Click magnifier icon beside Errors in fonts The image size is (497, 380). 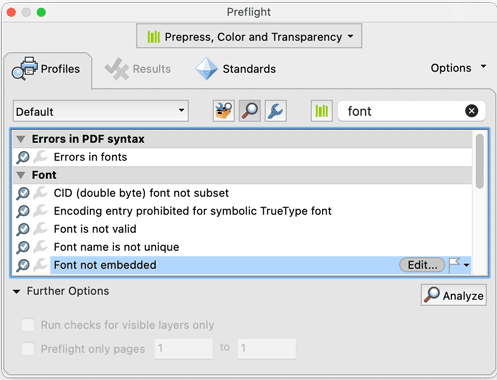click(x=23, y=157)
